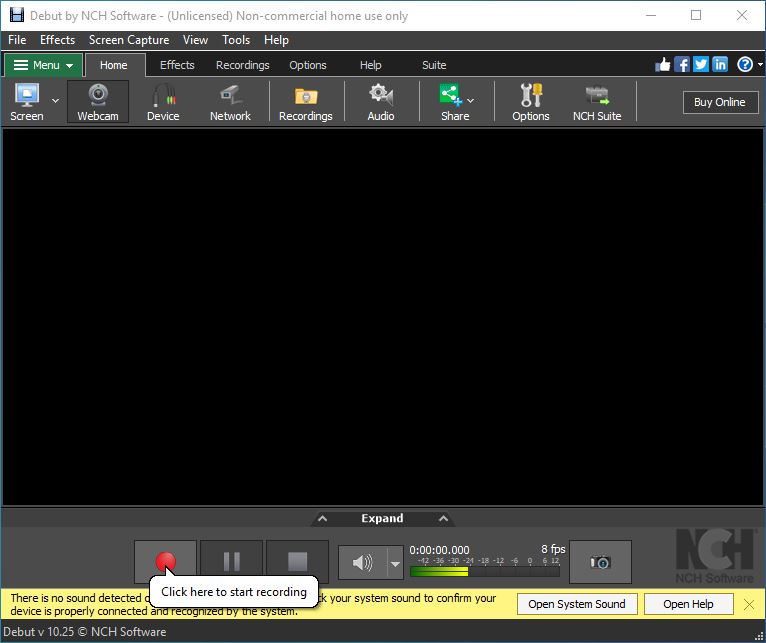766x643 pixels.
Task: Open the Facebook share icon
Action: (x=682, y=64)
